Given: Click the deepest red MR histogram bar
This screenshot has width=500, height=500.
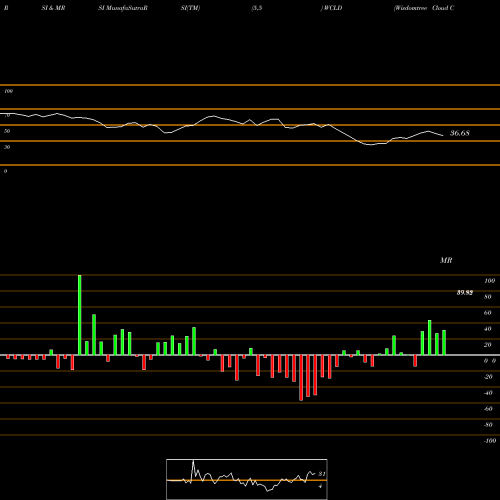Looking at the screenshot, I should (301, 378).
